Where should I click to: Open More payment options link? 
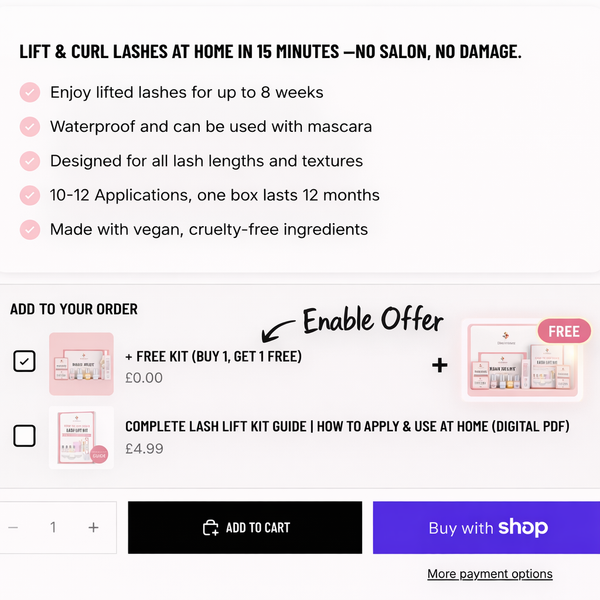489,574
